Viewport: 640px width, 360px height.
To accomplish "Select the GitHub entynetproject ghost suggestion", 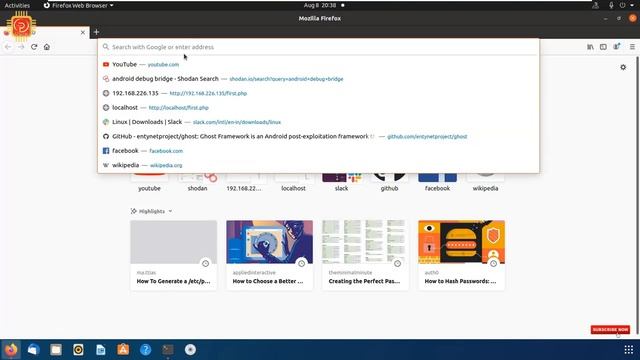I will [318, 136].
